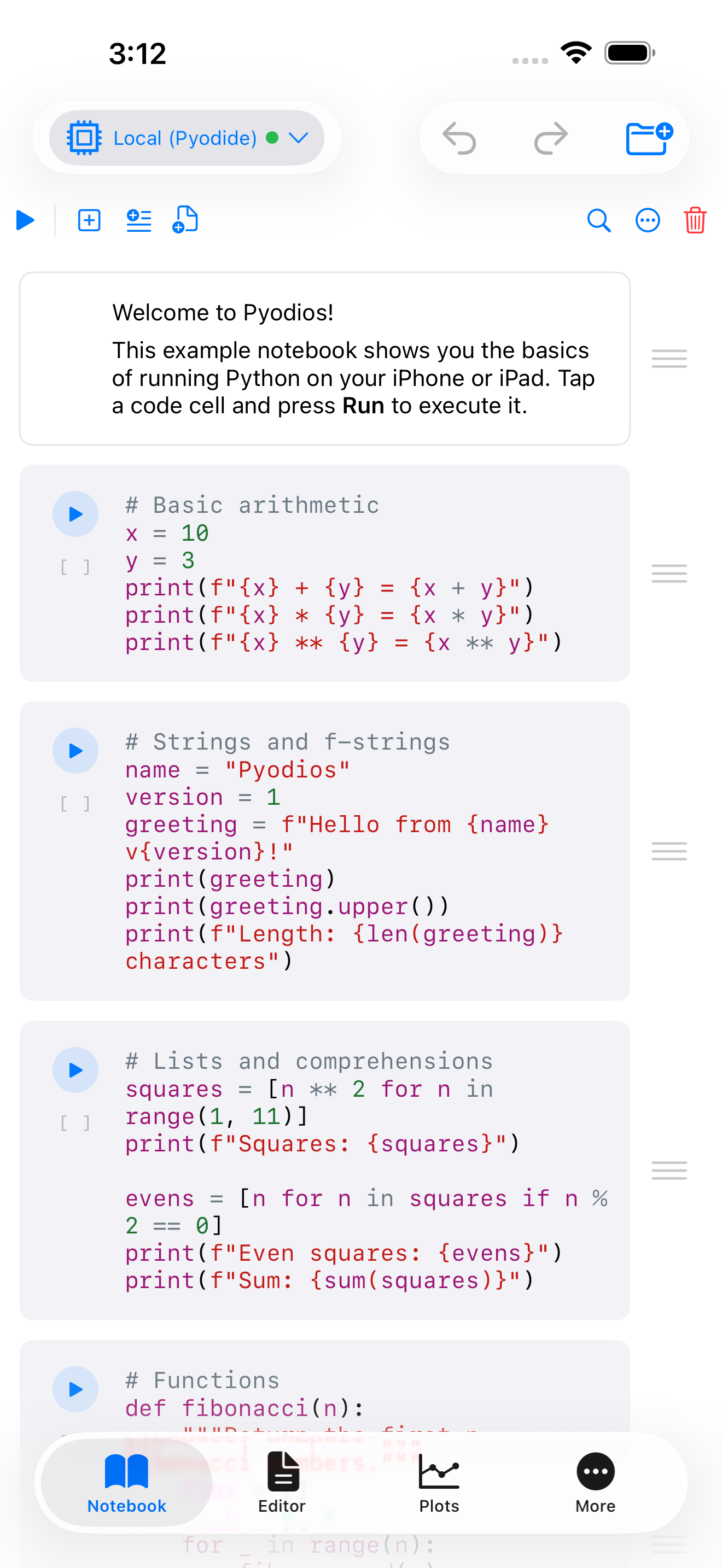This screenshot has height=1568, width=722.
Task: Tap the 'def fibonacci(n):' line
Action: coord(244,1408)
